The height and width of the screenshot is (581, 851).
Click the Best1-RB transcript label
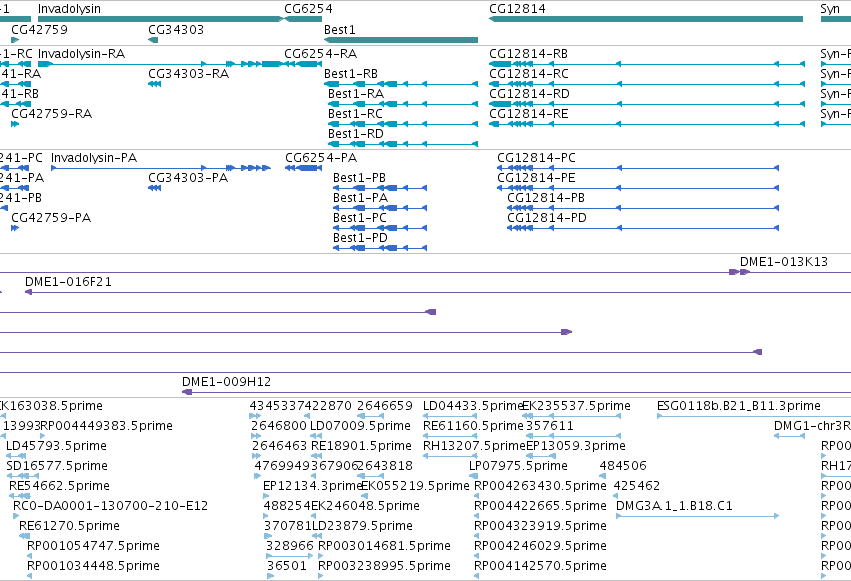pos(351,74)
